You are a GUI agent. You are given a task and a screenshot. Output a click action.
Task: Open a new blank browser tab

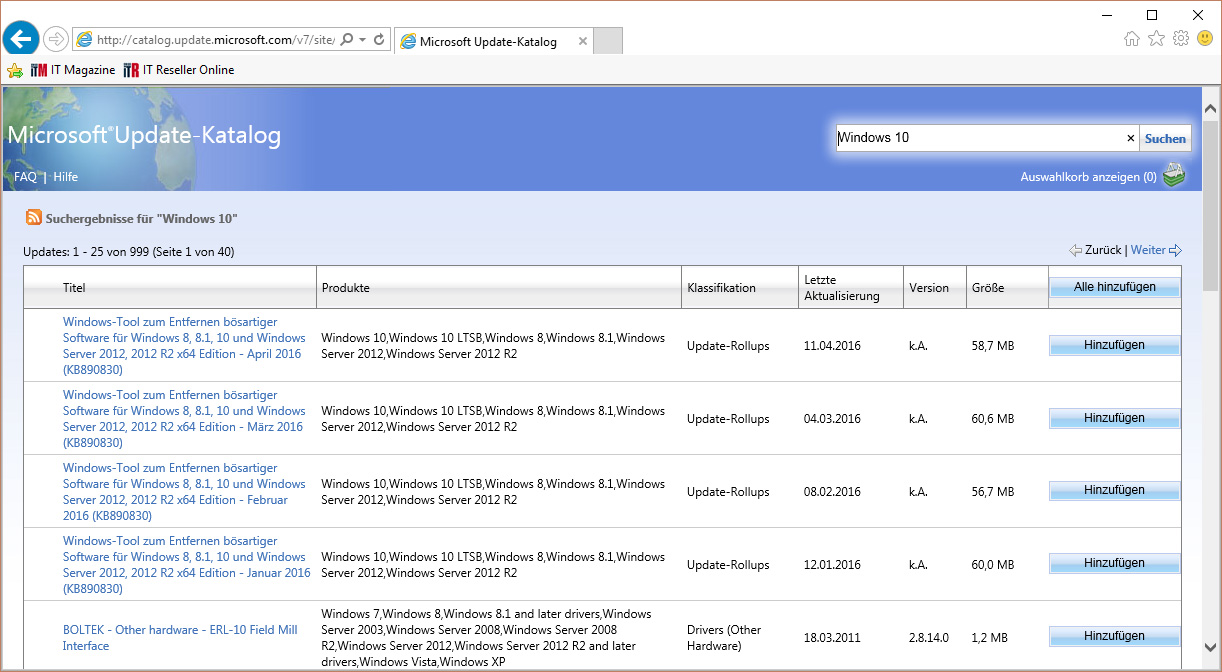[608, 41]
